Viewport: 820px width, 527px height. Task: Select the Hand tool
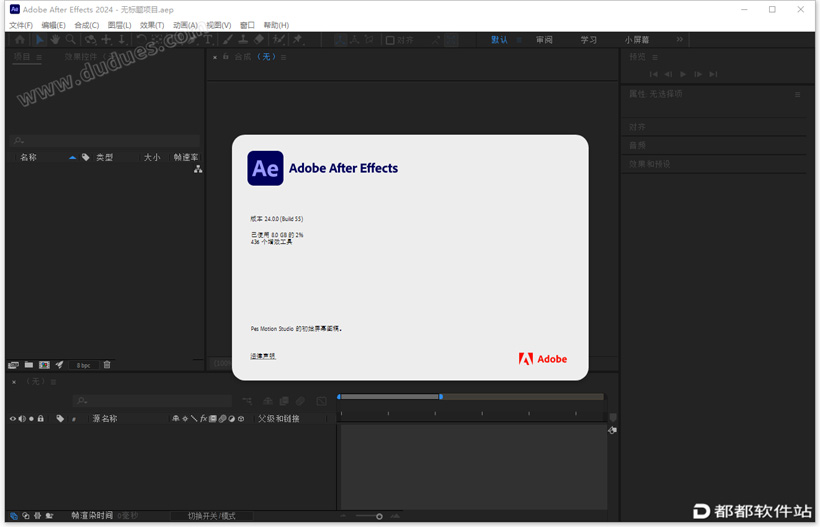tap(55, 40)
